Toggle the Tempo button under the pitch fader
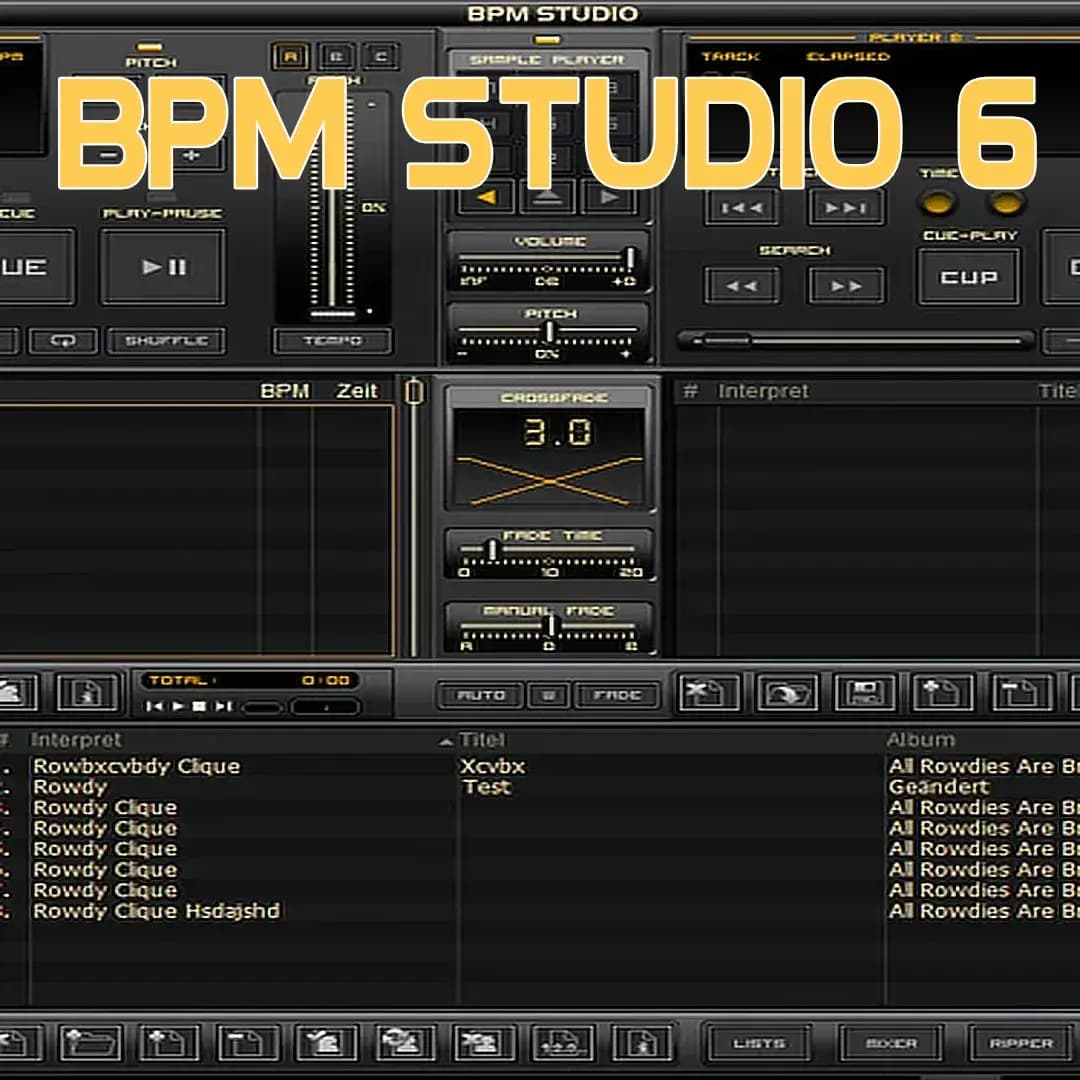Viewport: 1080px width, 1080px height. tap(333, 341)
